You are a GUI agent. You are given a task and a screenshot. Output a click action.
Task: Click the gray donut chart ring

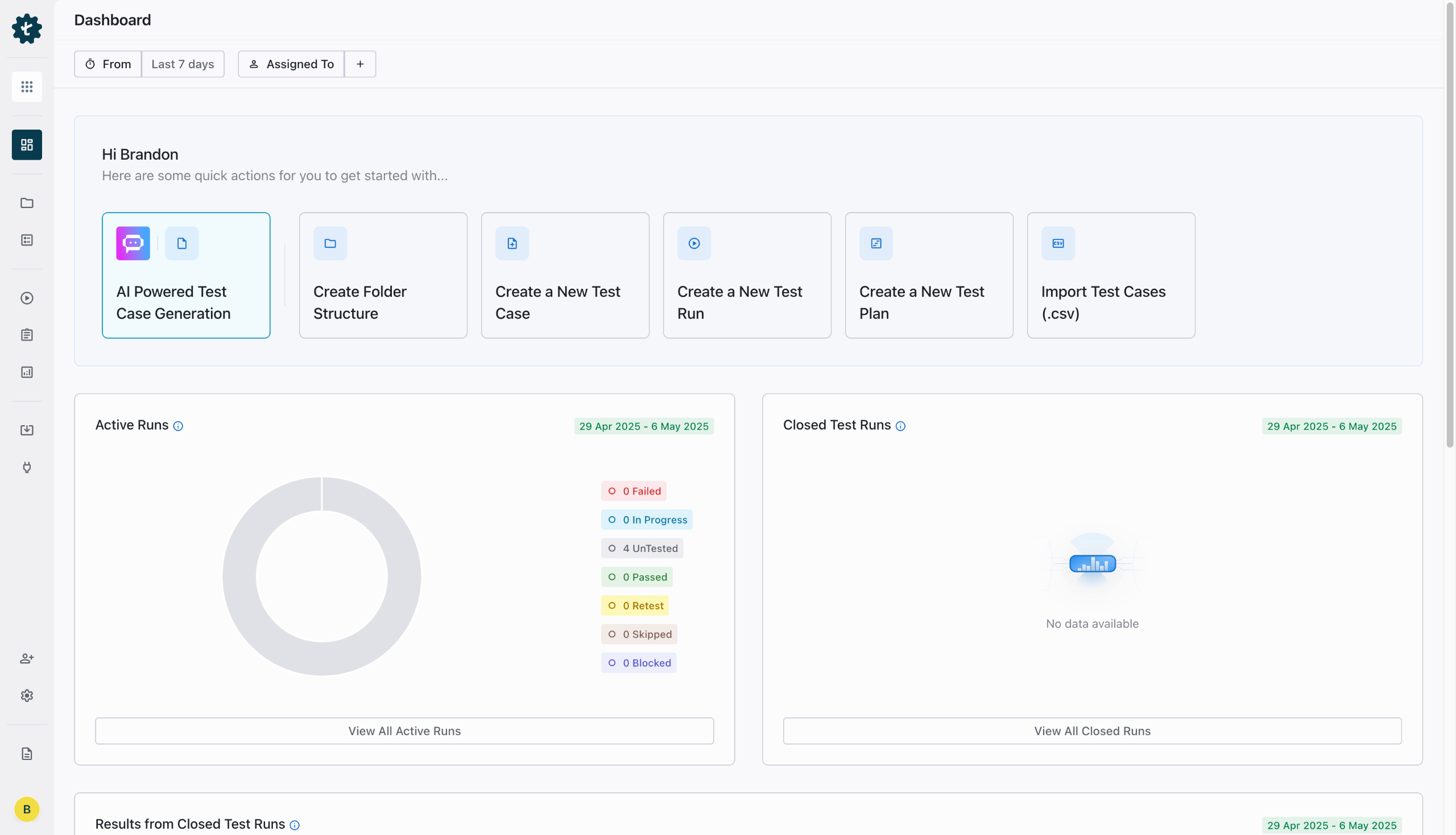238,576
